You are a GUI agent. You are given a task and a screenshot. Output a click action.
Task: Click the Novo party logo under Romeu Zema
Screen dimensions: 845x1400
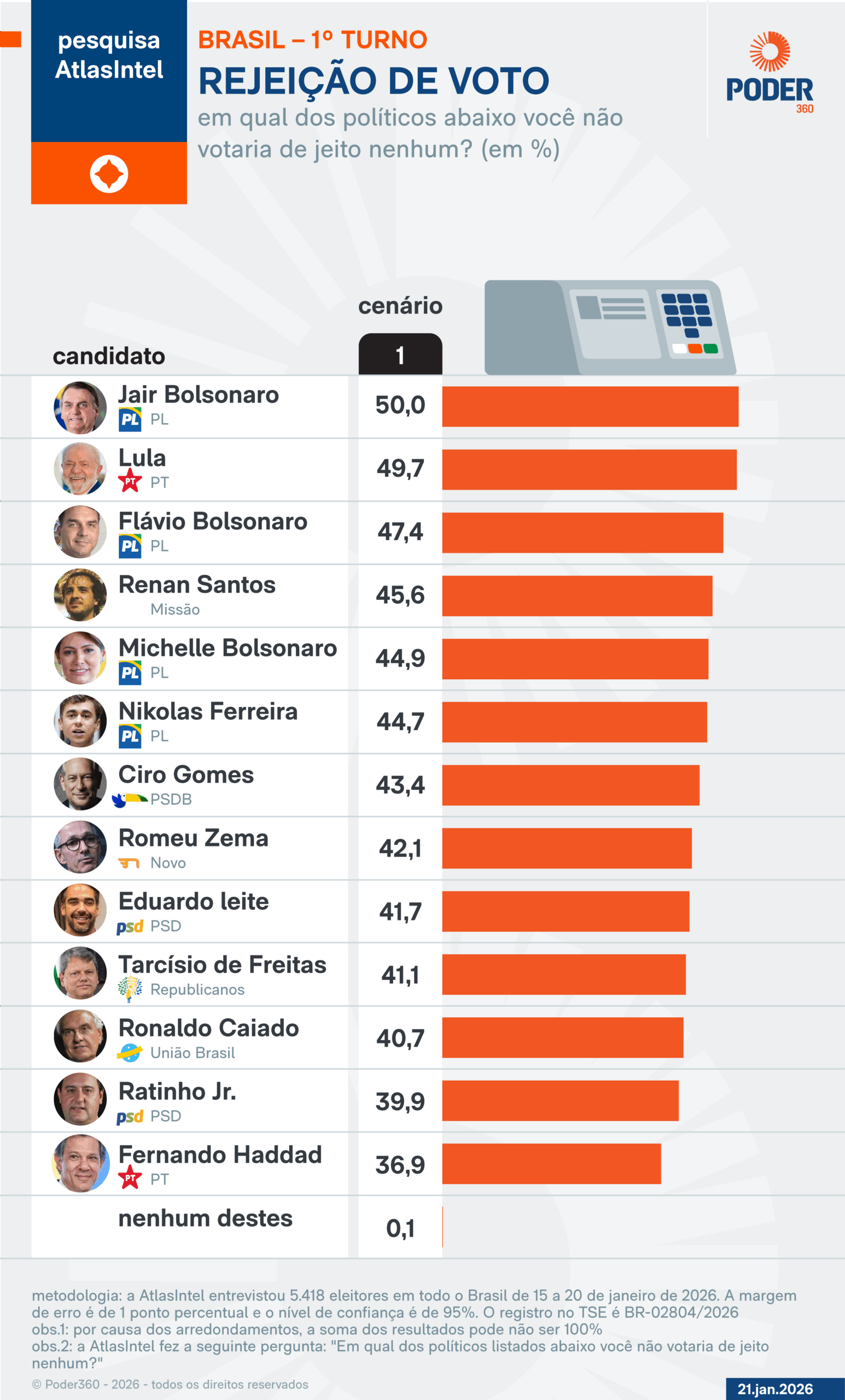(129, 863)
